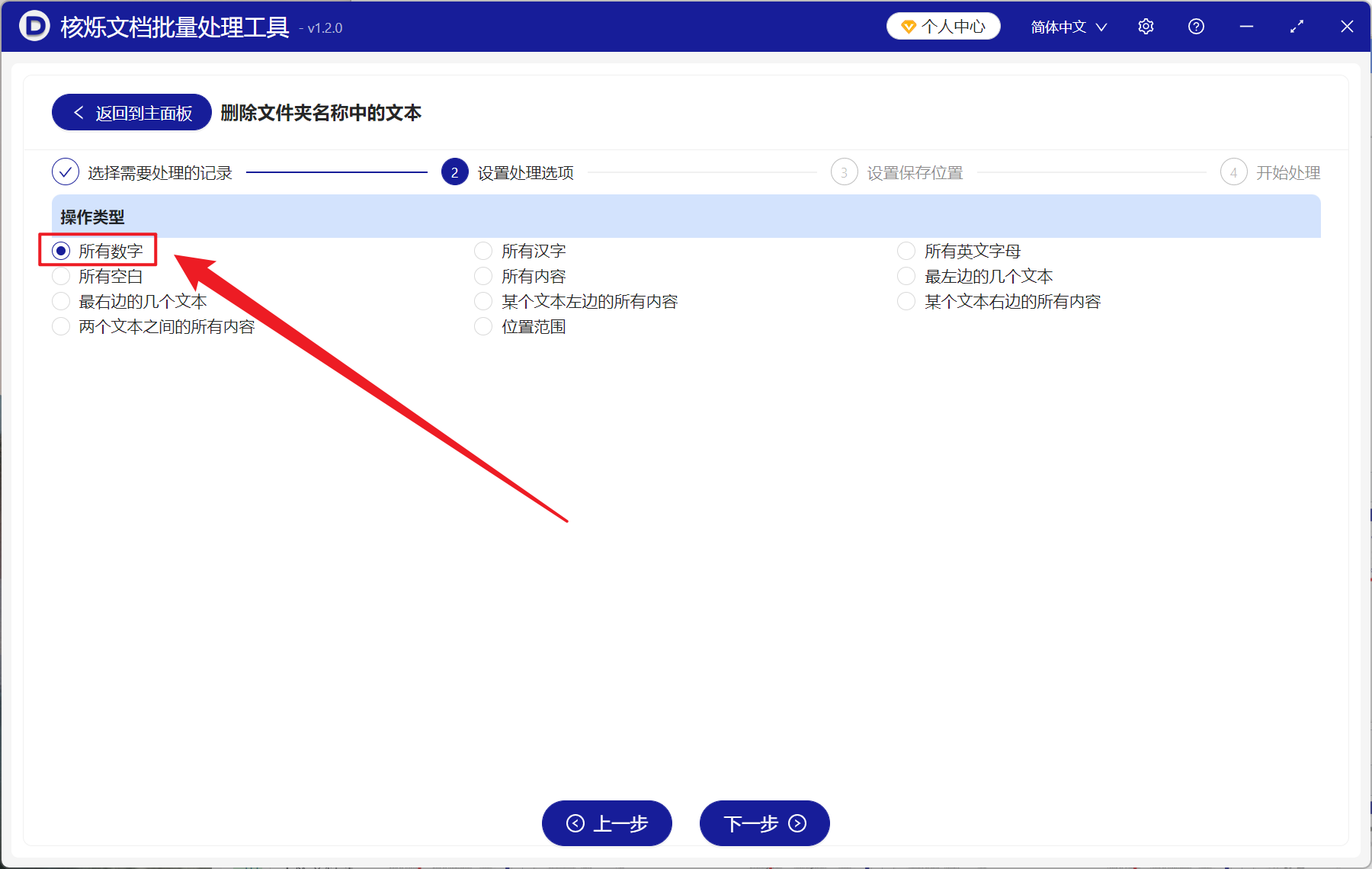This screenshot has width=1372, height=869.
Task: Click the crown icon inside 个人中心
Action: click(x=908, y=25)
